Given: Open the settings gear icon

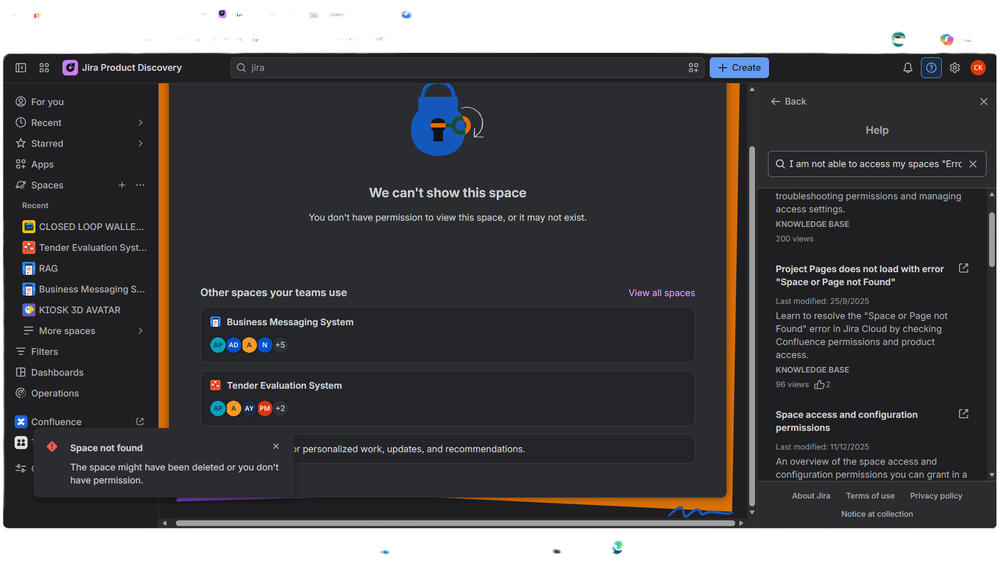Looking at the screenshot, I should coord(954,68).
